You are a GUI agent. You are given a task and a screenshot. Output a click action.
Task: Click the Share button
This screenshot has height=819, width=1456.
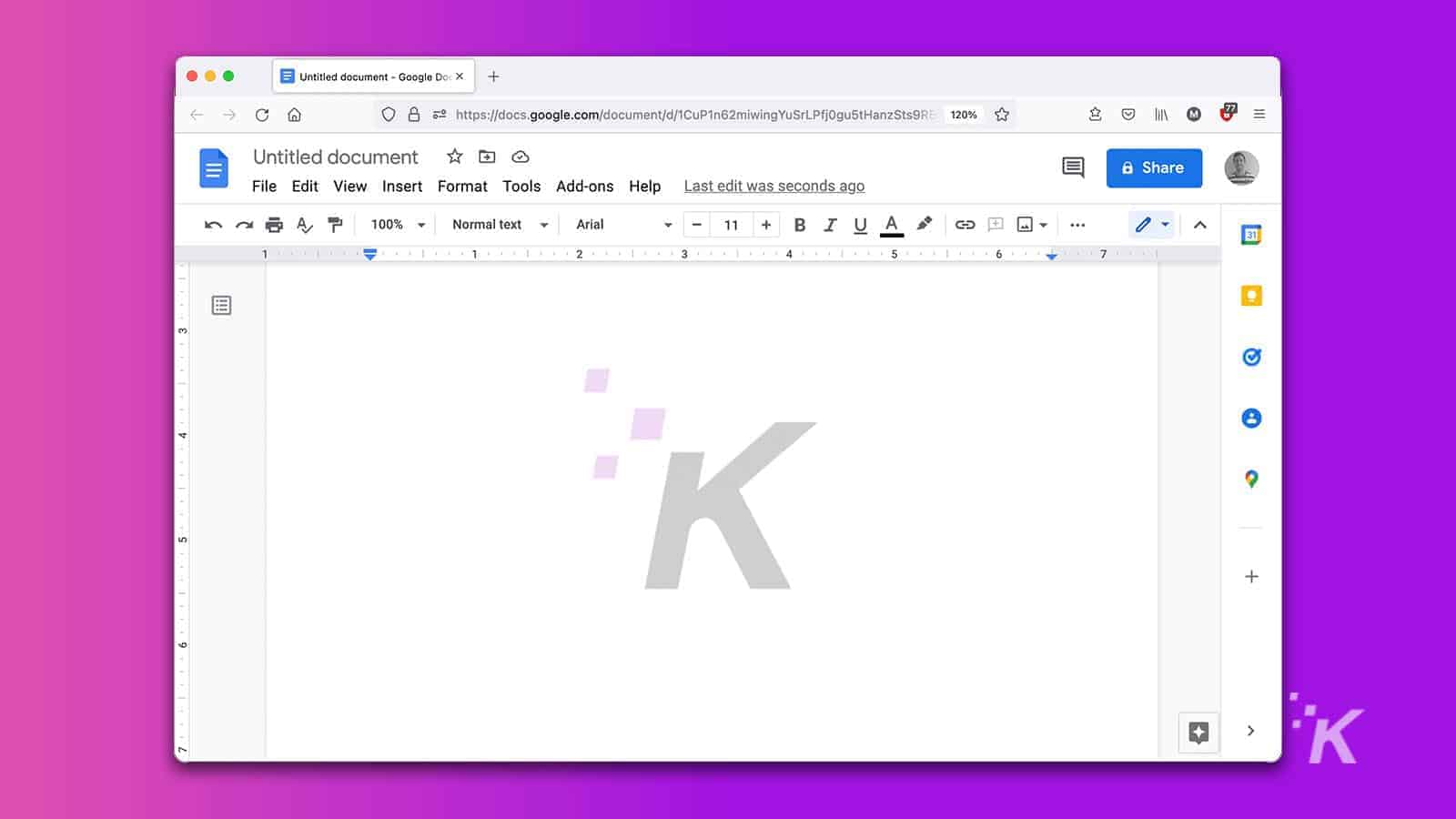1154,167
